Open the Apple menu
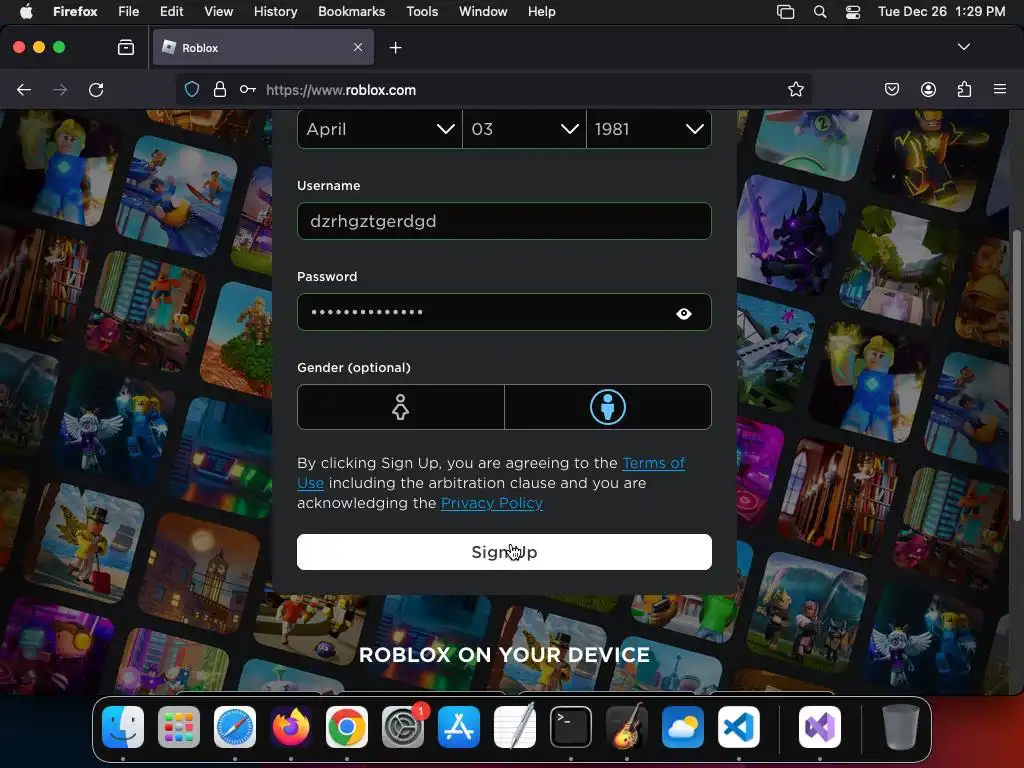The width and height of the screenshot is (1024, 768). coord(26,12)
